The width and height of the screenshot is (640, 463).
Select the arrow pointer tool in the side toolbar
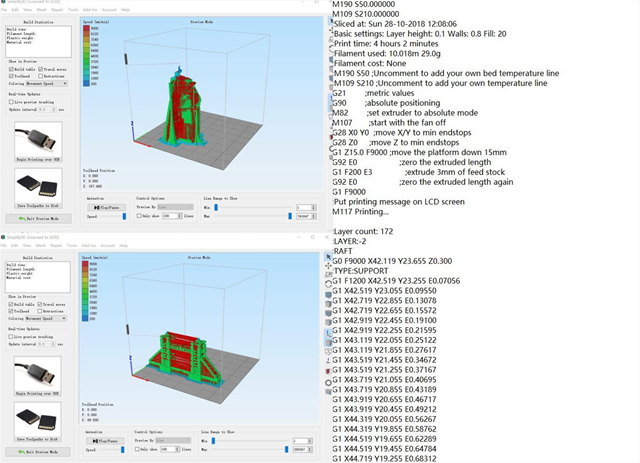[330, 258]
